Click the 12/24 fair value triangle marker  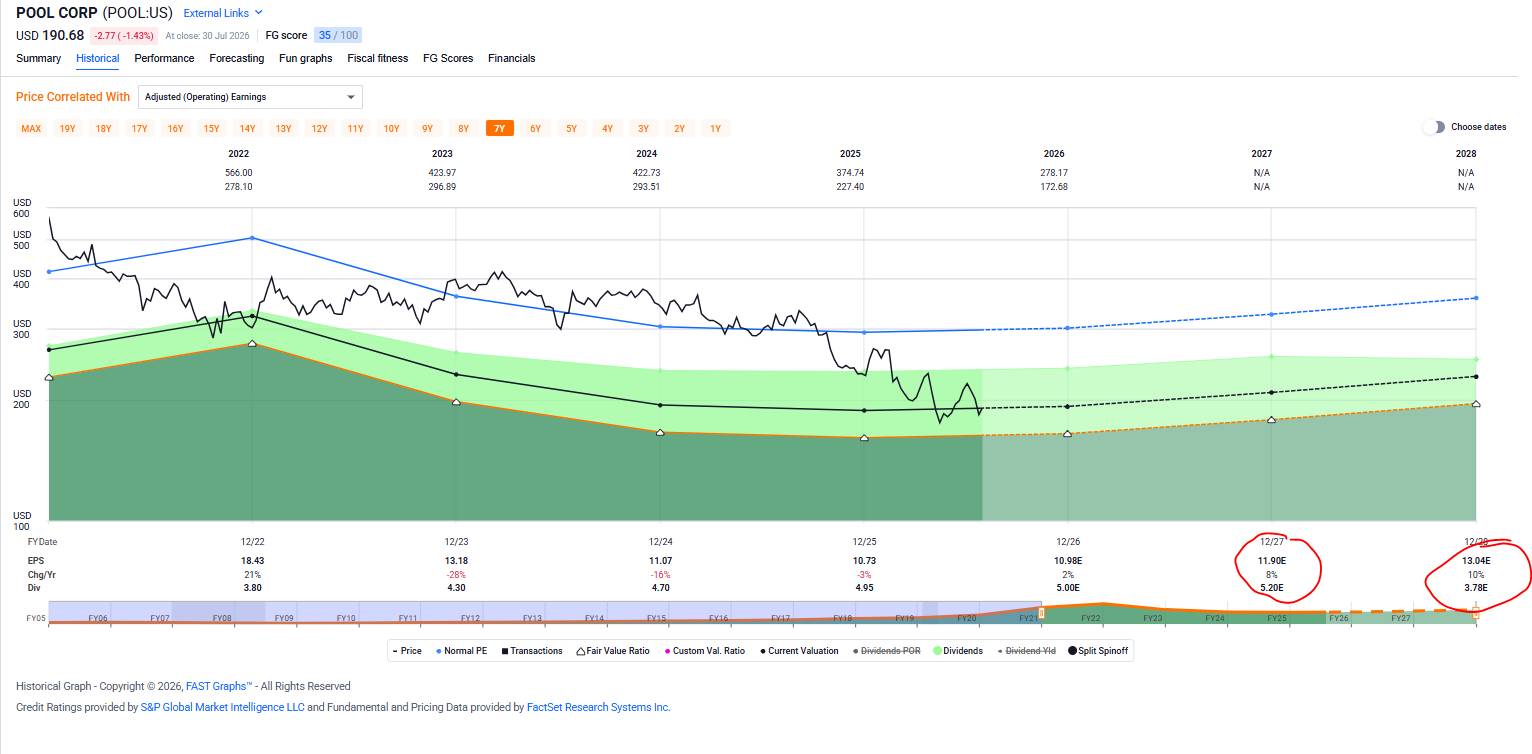(660, 432)
